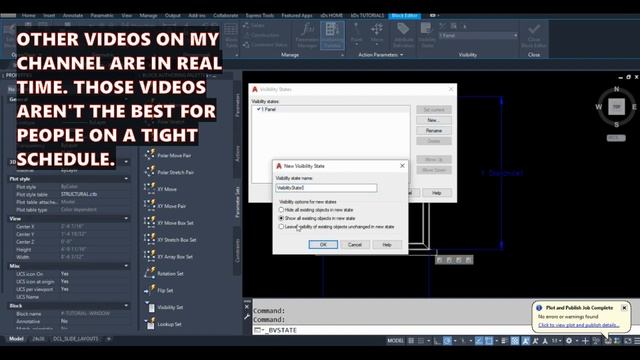The height and width of the screenshot is (360, 640).
Task: Toggle polar tracking in status bar
Action: (448, 341)
